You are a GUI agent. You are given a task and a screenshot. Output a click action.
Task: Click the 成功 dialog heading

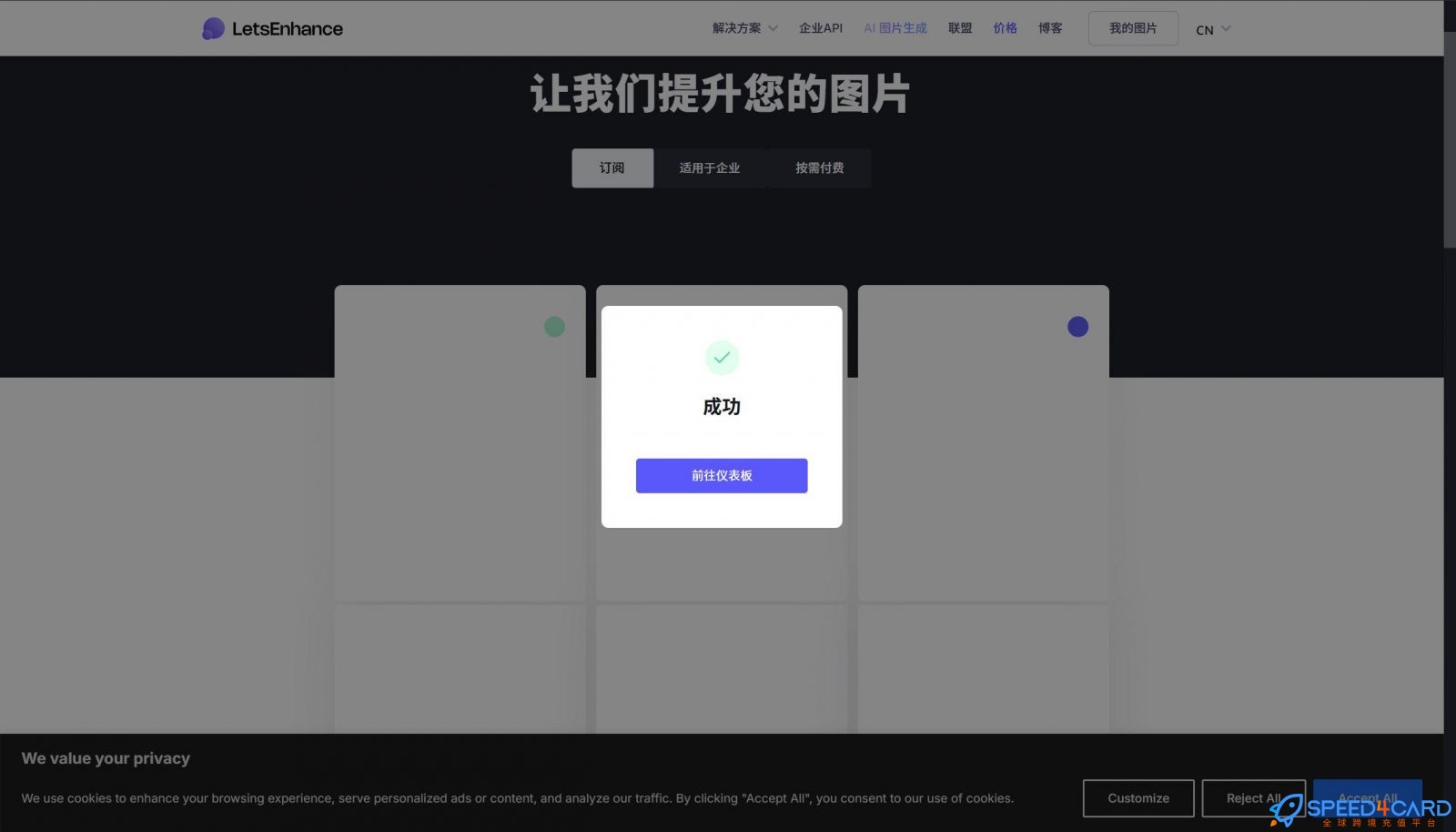tap(722, 407)
